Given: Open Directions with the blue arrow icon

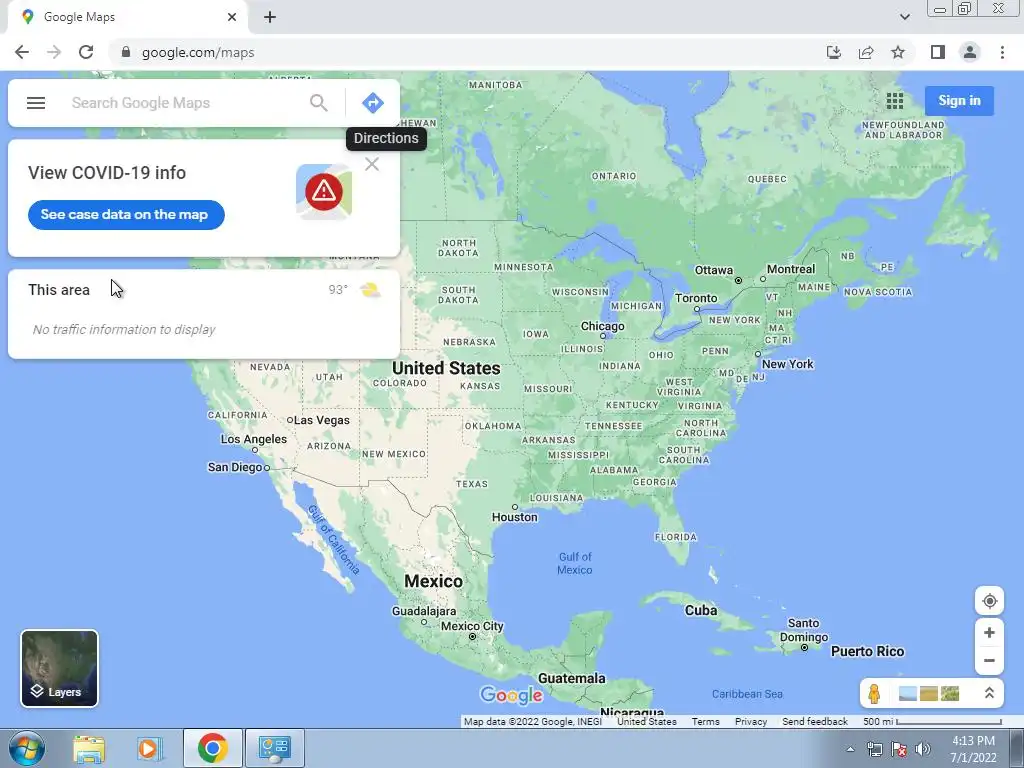Looking at the screenshot, I should coord(373,103).
